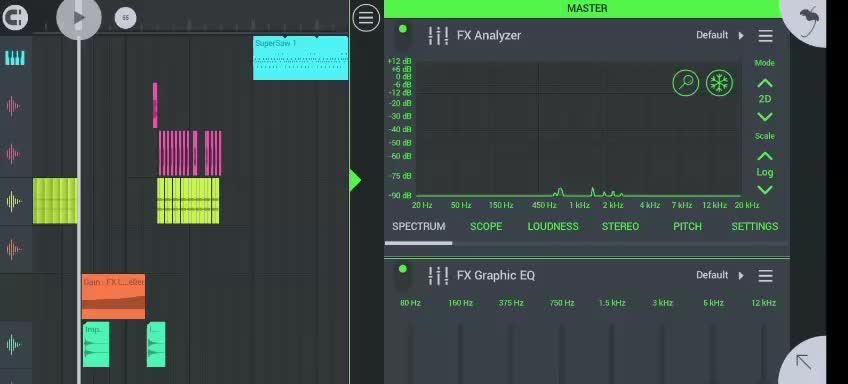
Task: Click the -90 dB axis label
Action: (x=400, y=195)
